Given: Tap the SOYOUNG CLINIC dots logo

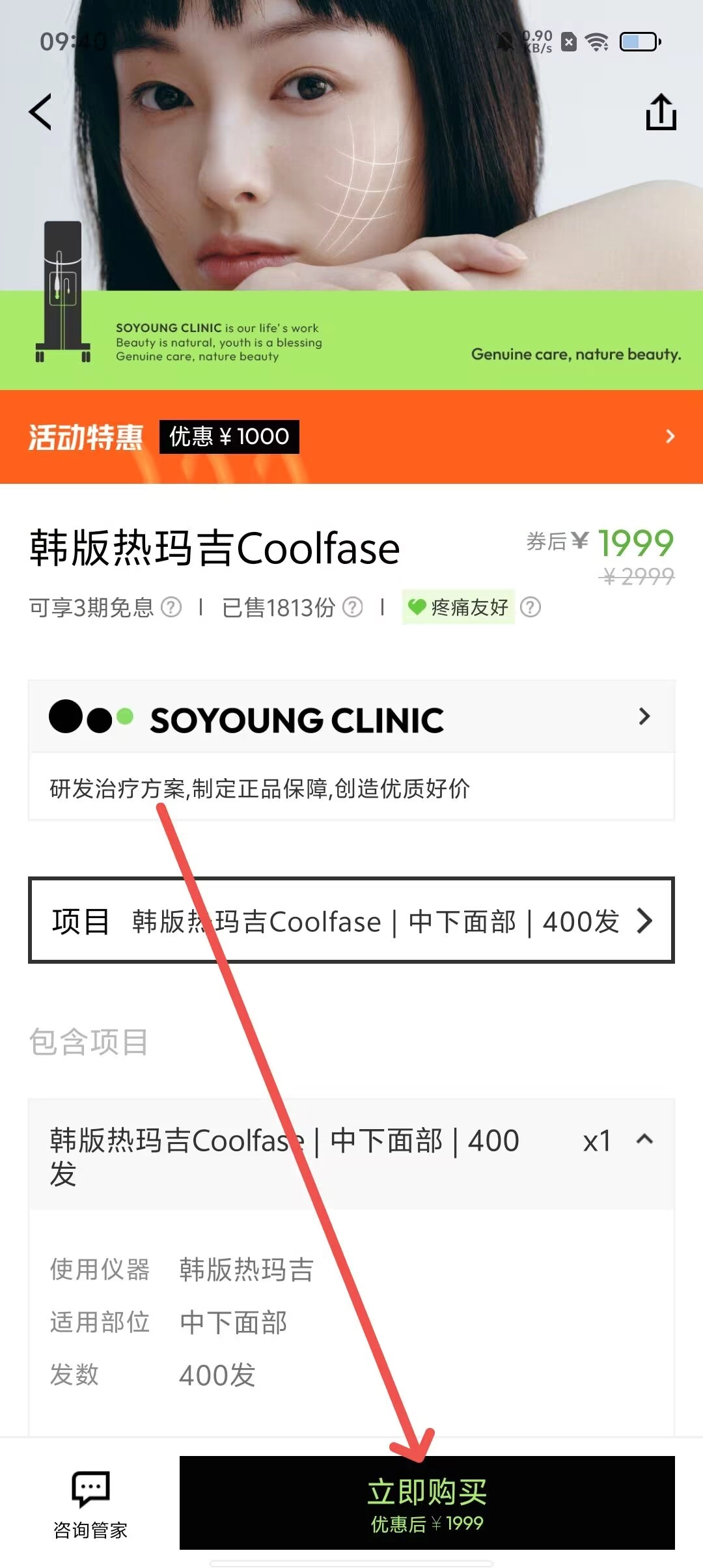Looking at the screenshot, I should (91, 717).
